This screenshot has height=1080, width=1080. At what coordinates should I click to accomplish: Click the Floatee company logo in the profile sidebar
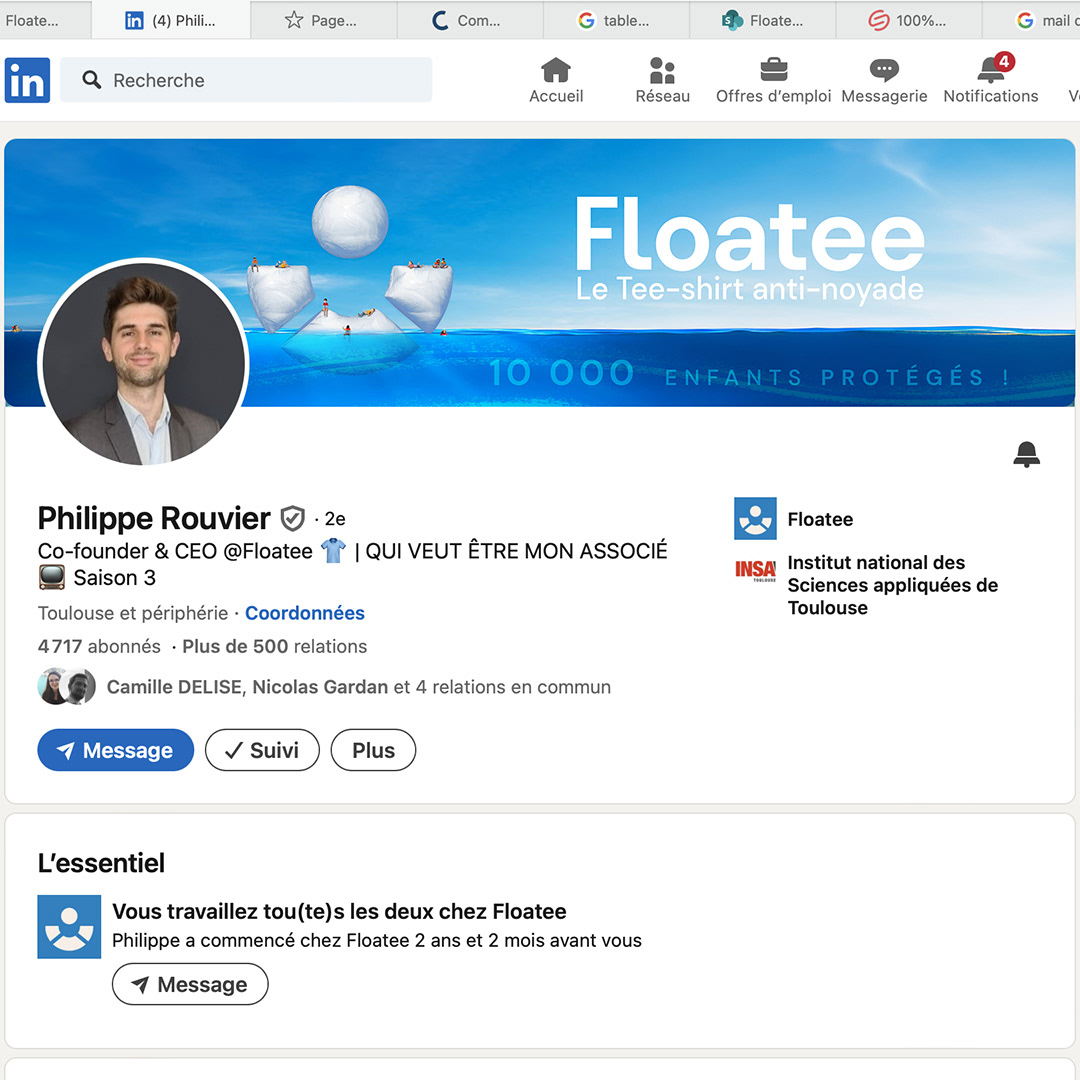click(755, 519)
